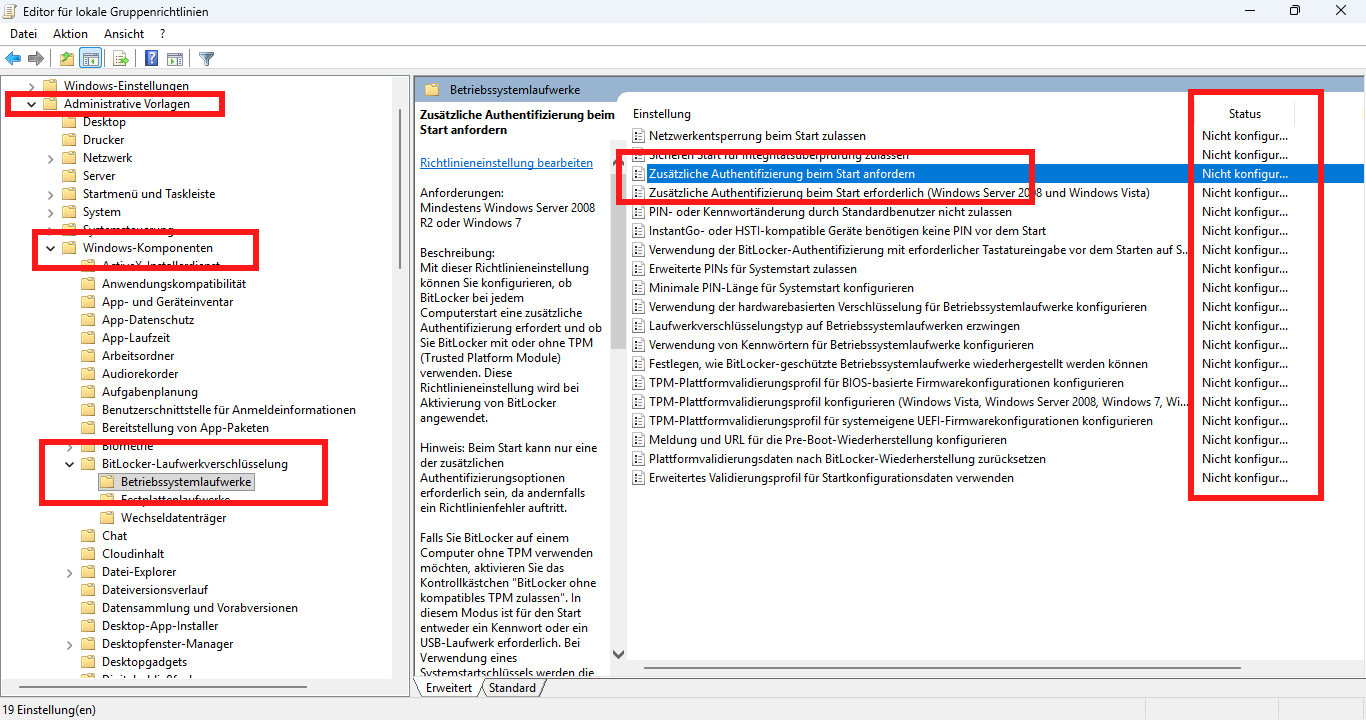The image size is (1366, 720).
Task: Select Datensammlung und Vorabversionen
Action: [x=200, y=608]
